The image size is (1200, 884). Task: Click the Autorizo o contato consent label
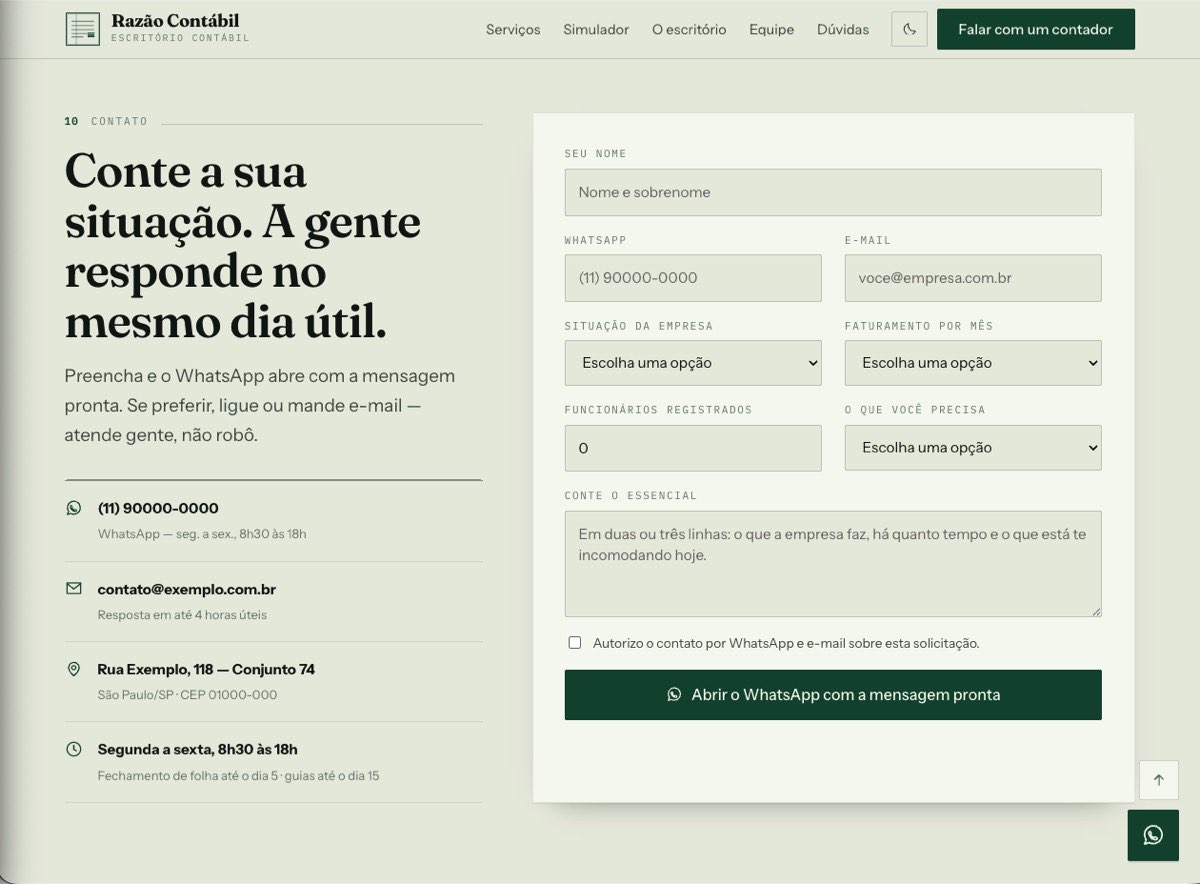tap(786, 643)
